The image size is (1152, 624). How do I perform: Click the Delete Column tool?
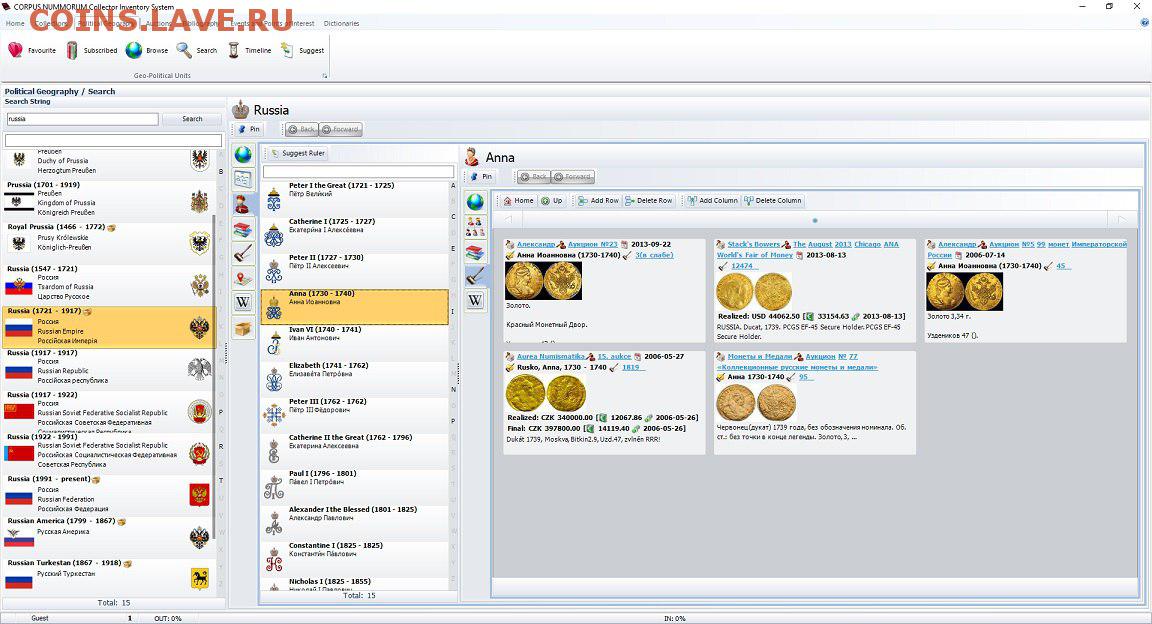pos(773,201)
